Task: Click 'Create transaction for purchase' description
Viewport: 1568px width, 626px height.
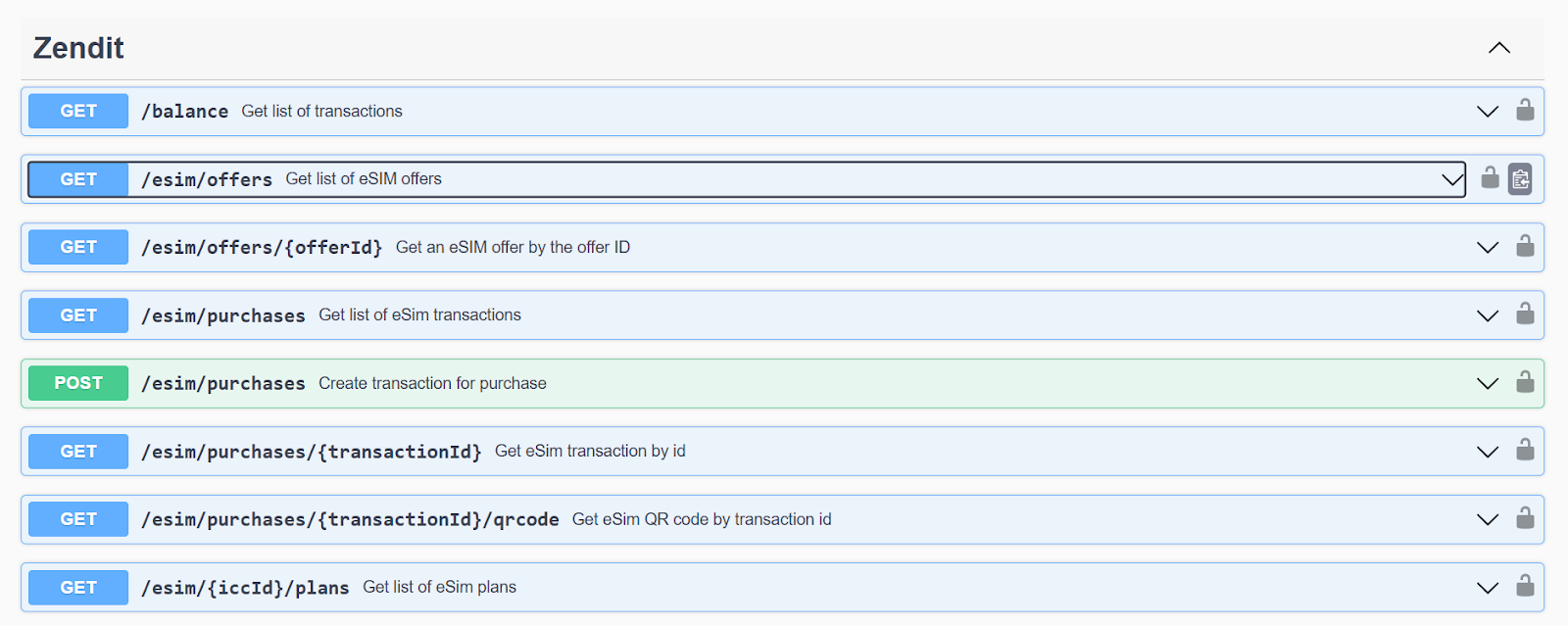Action: click(x=432, y=383)
